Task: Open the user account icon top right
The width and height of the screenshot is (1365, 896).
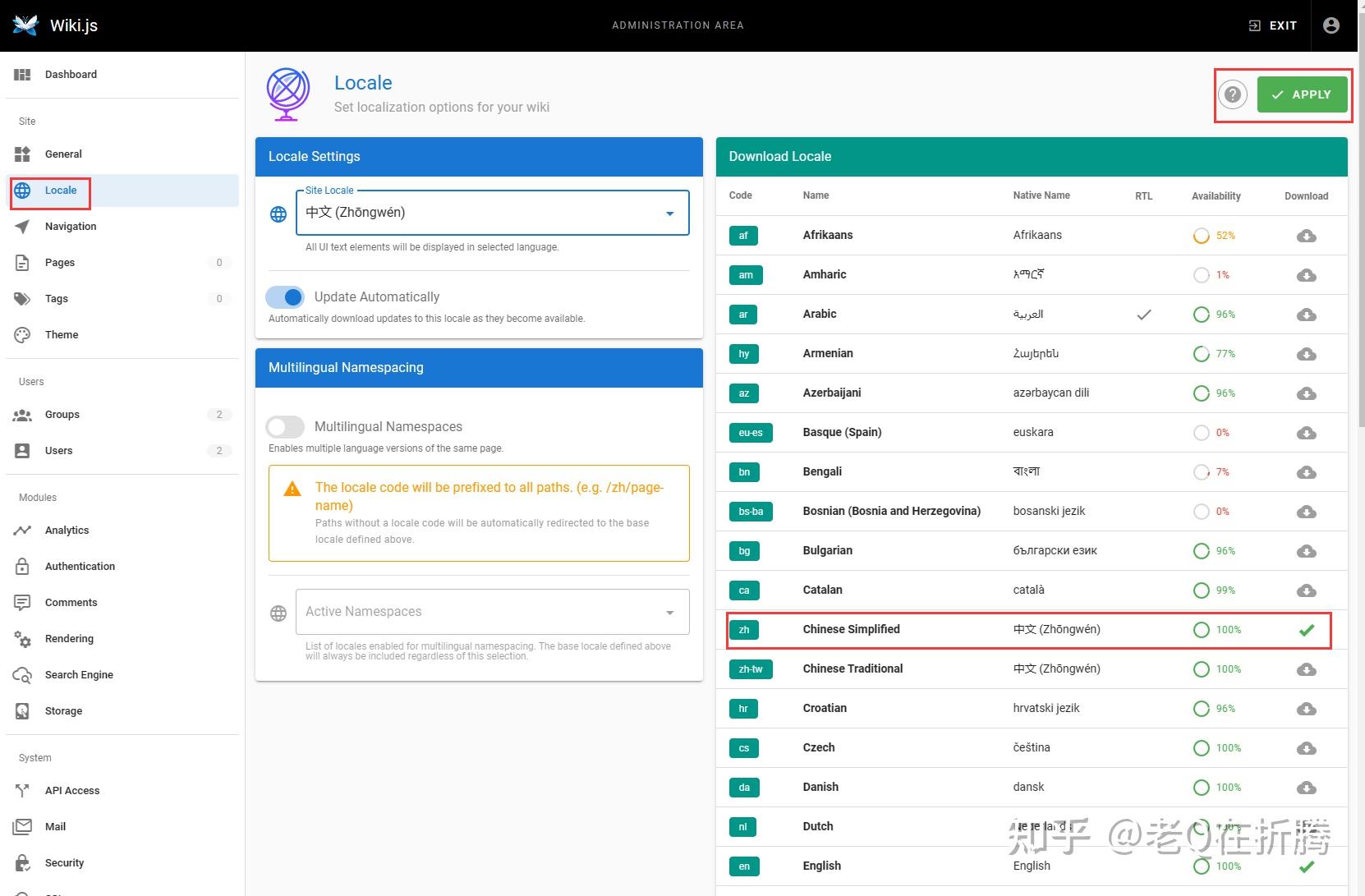Action: pyautogui.click(x=1330, y=25)
